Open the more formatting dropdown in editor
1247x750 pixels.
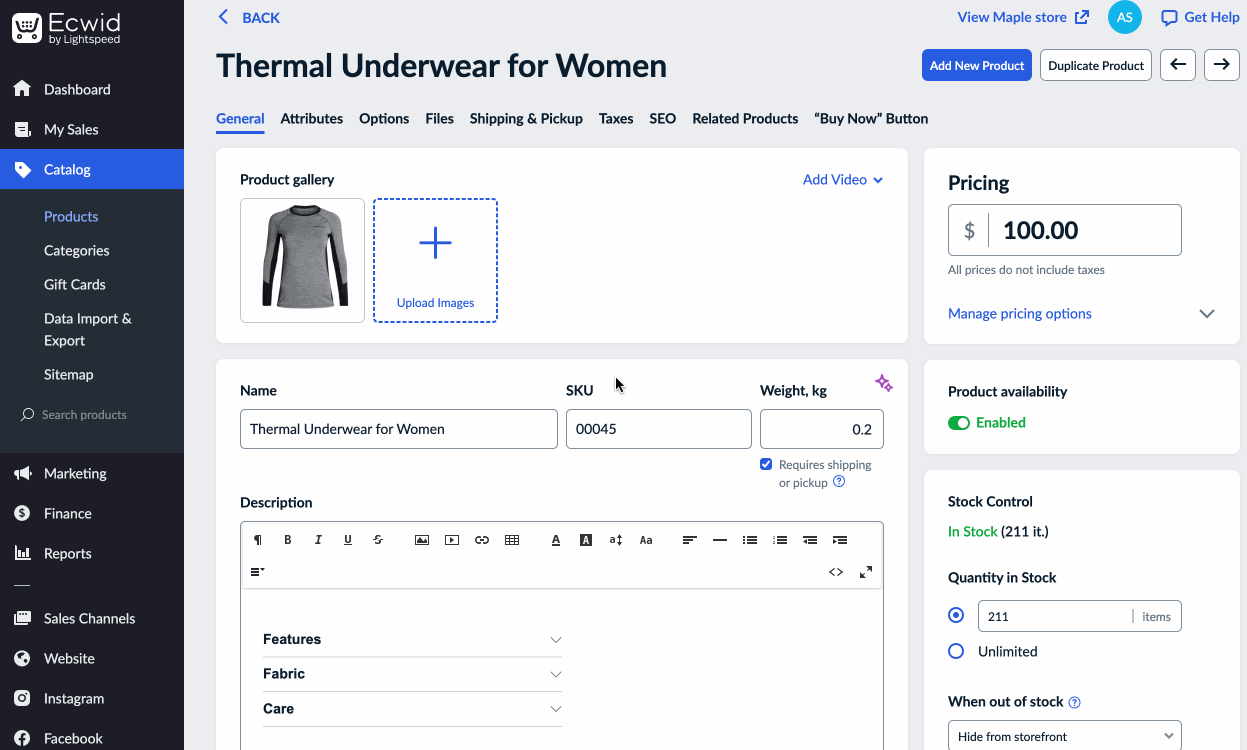(258, 572)
